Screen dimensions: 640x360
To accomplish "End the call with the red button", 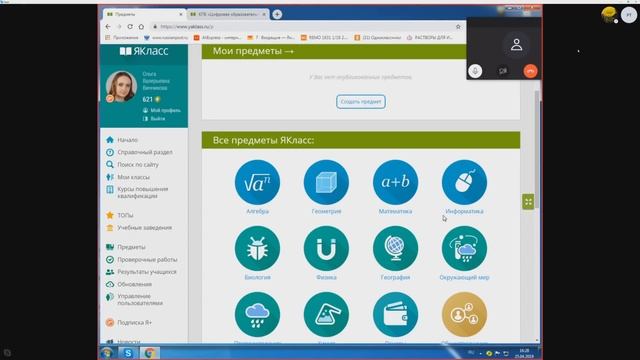I will [530, 71].
